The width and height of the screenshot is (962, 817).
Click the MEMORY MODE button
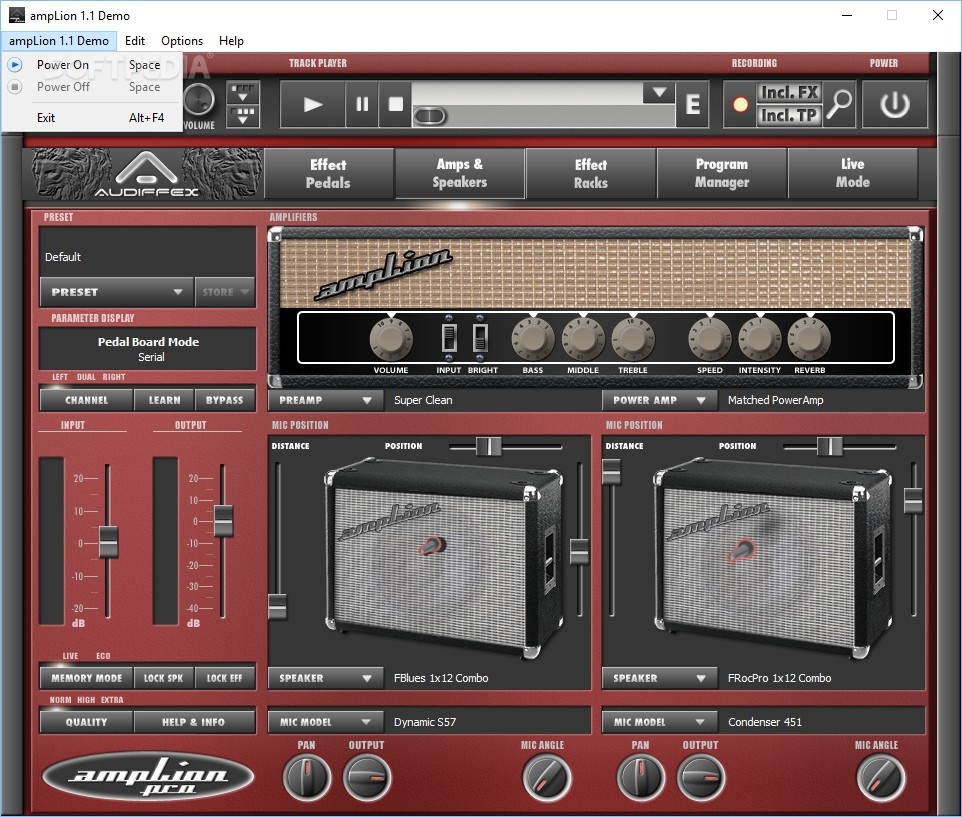pyautogui.click(x=87, y=678)
